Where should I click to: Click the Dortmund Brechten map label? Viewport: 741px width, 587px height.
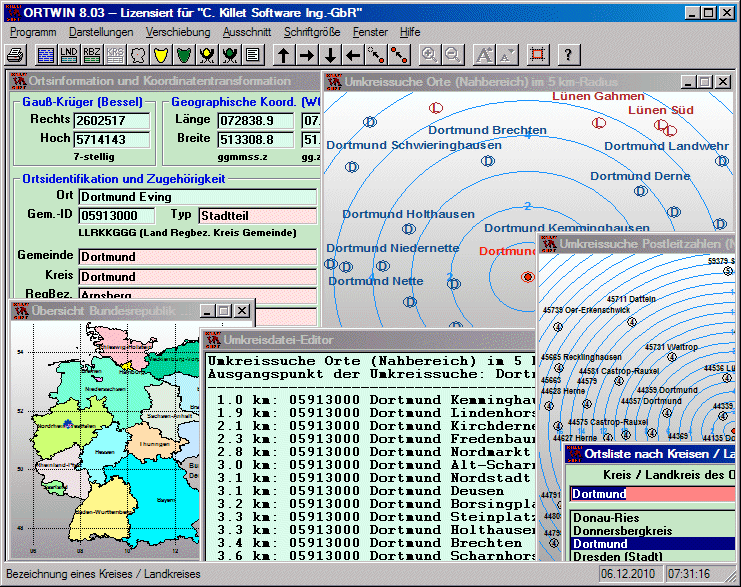pos(487,130)
